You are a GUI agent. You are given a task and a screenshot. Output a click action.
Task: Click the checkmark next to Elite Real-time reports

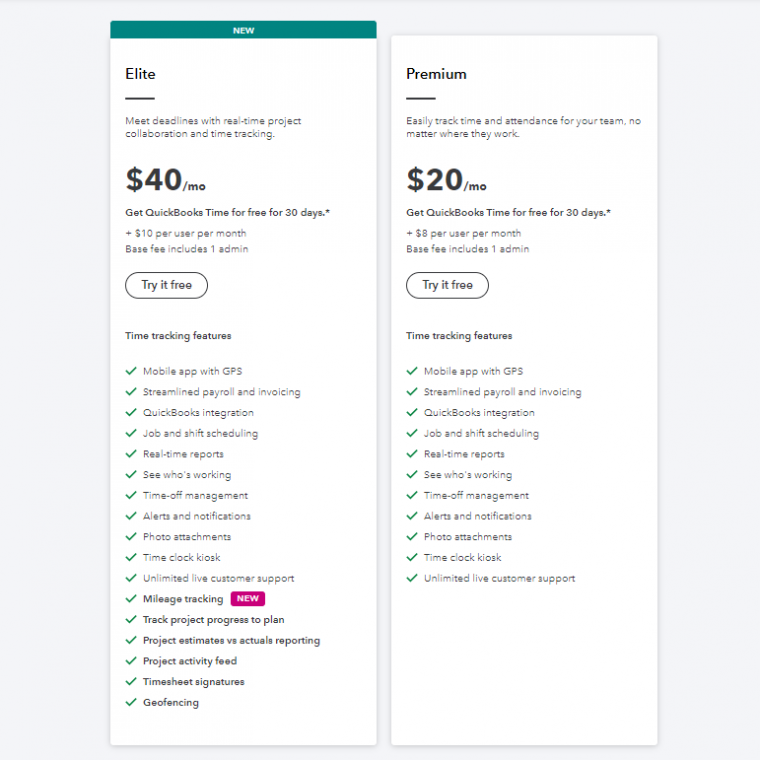tap(131, 454)
